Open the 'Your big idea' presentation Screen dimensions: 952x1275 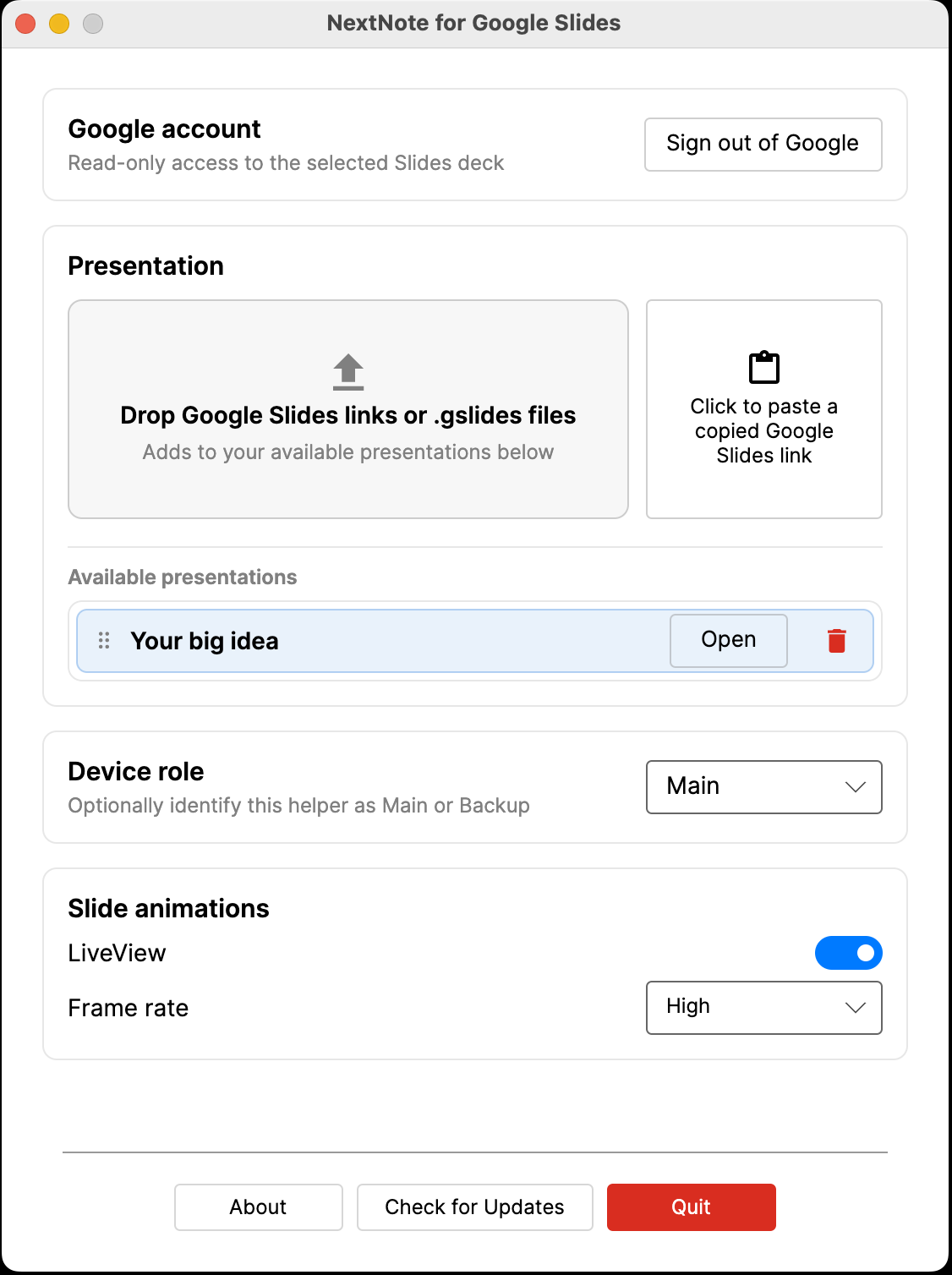point(729,640)
